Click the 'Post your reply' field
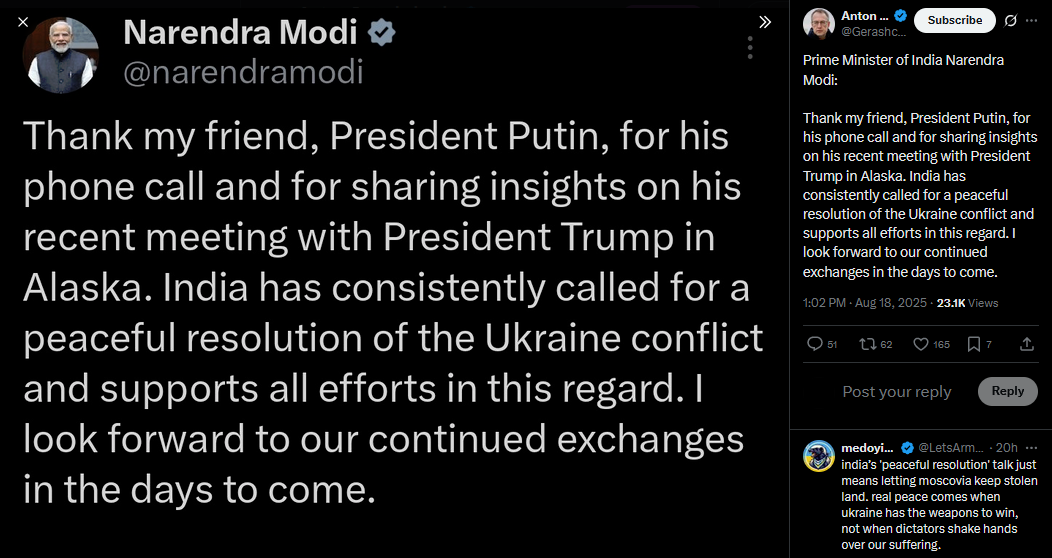This screenshot has width=1052, height=558. 897,392
